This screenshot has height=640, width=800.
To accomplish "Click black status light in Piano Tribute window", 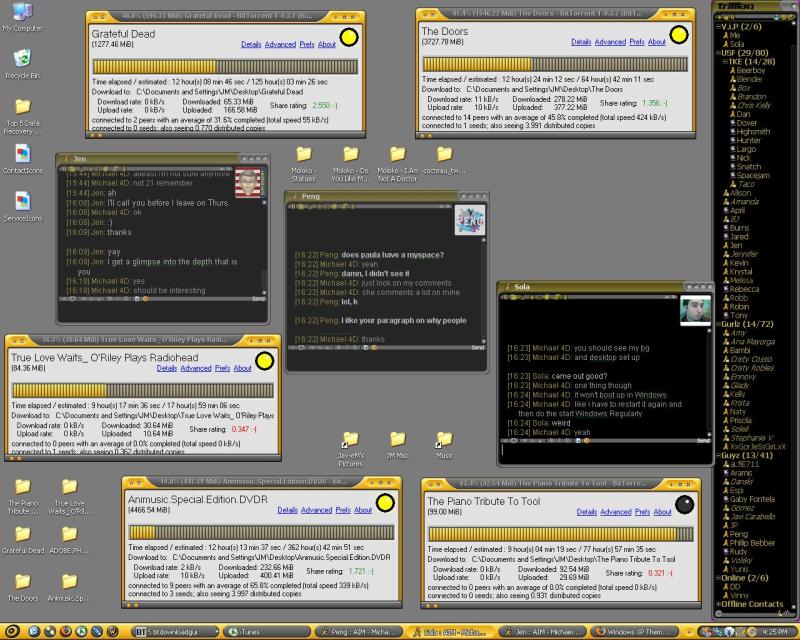I will (685, 505).
